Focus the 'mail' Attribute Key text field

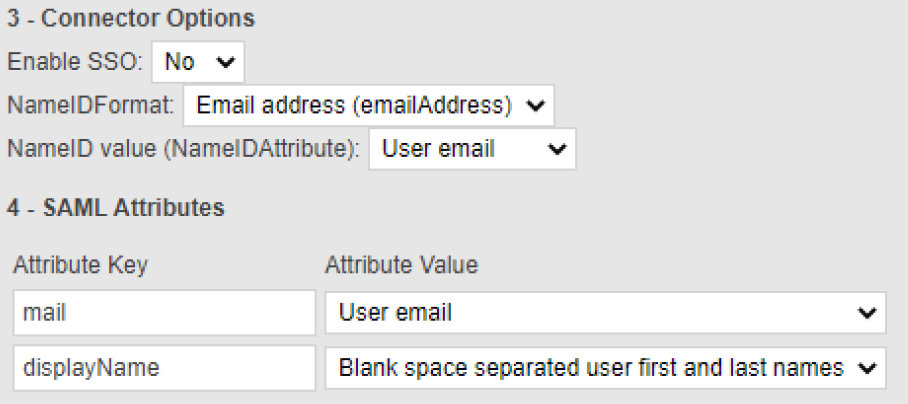click(163, 313)
